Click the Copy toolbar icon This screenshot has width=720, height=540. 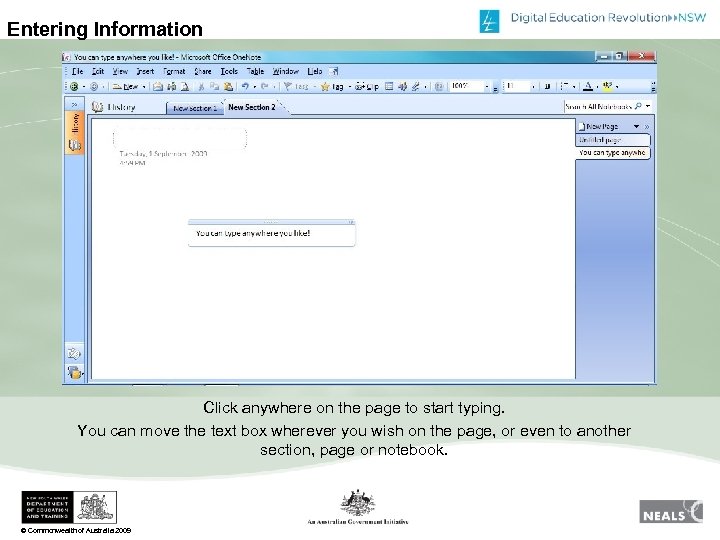(x=214, y=86)
